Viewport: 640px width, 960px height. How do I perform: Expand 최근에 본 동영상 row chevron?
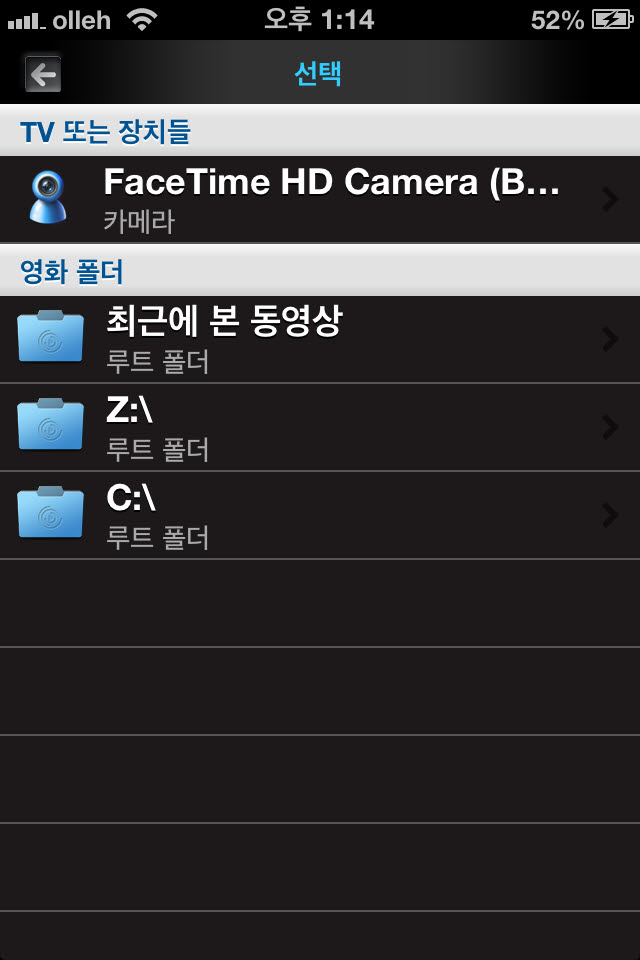(x=610, y=339)
